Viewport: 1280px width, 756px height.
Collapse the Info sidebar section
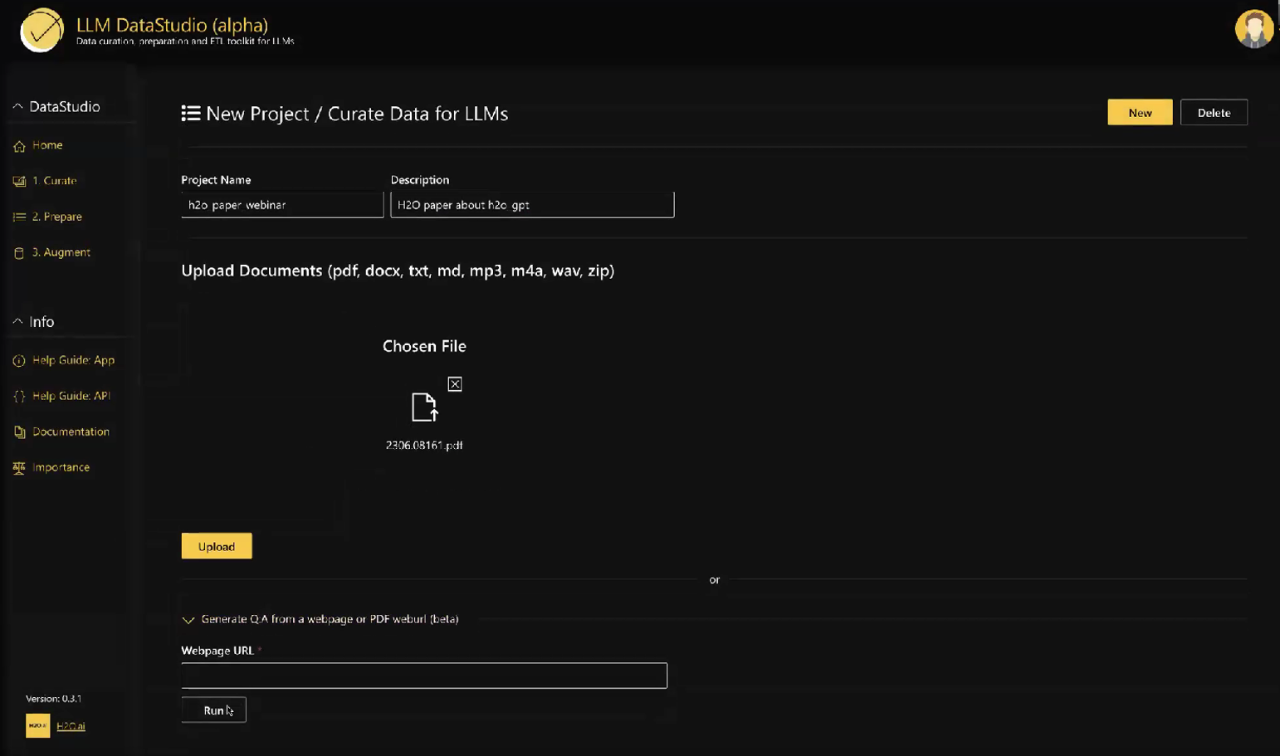pyautogui.click(x=17, y=322)
